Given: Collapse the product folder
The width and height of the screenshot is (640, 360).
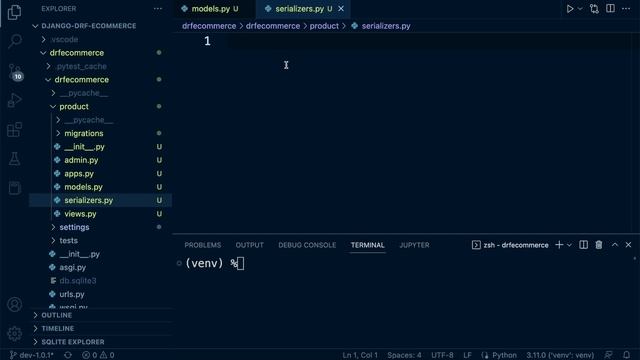Looking at the screenshot, I should coord(74,107).
